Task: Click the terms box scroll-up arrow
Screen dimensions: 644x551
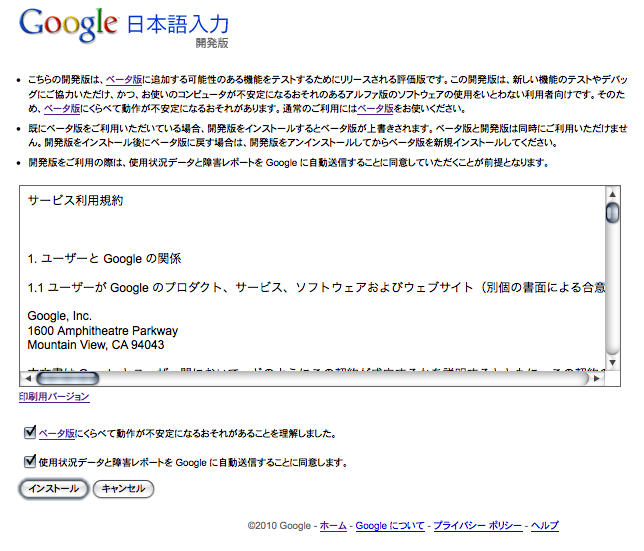Action: point(612,194)
